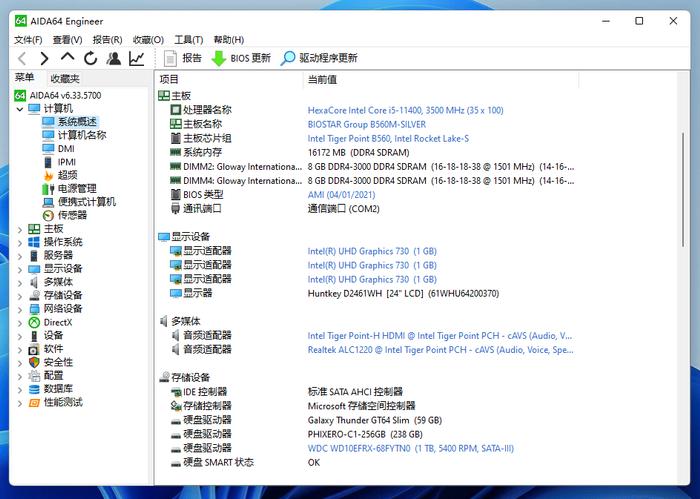Select the 设备 tree item
Screen dimensions: 700x499
pyautogui.click(x=53, y=336)
